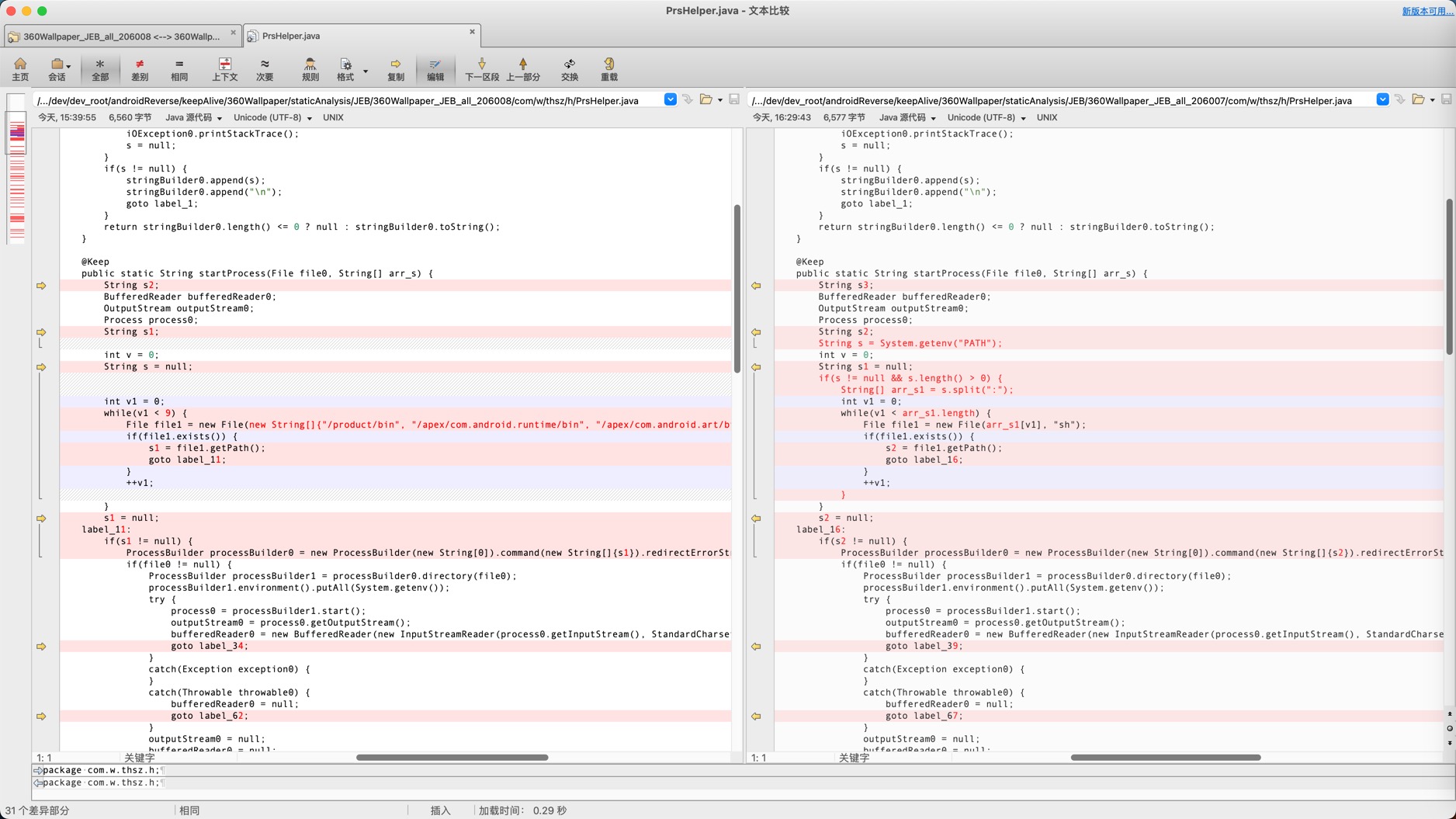The width and height of the screenshot is (1456, 819).
Task: Open file browser for left pane
Action: tap(705, 99)
